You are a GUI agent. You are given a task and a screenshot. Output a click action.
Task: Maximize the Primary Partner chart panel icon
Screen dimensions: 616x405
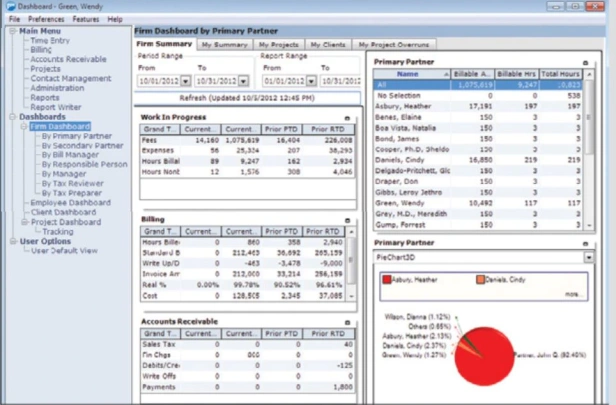coord(585,244)
